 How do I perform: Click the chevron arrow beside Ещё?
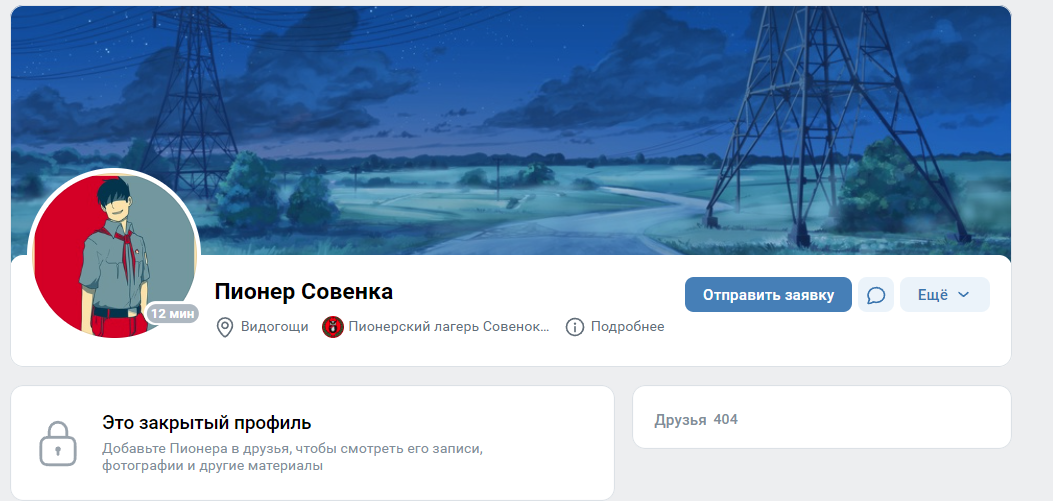coord(963,295)
